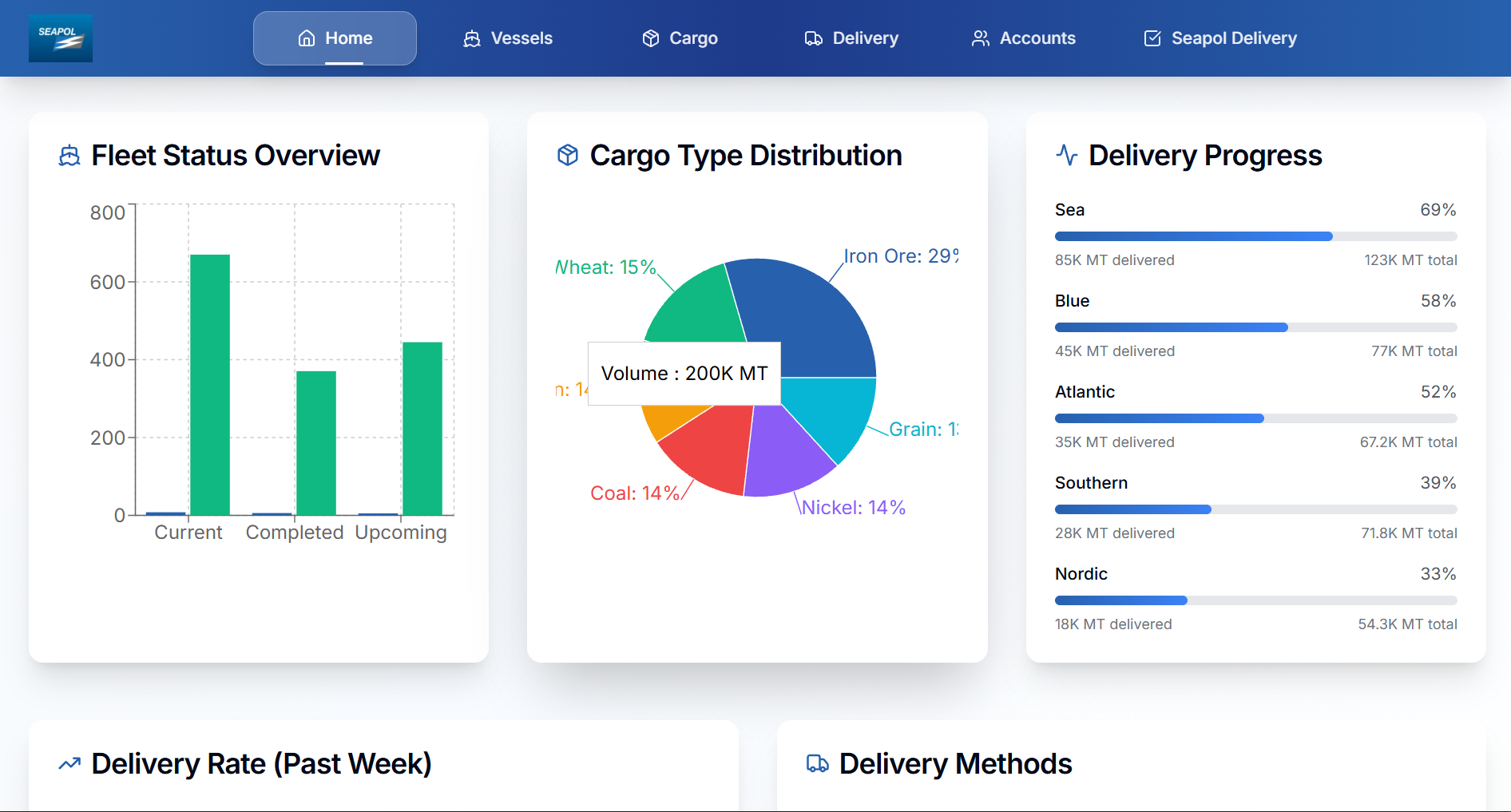Click '18K MT delivered' text
Screen dimensions: 1511x812
(x=1113, y=624)
